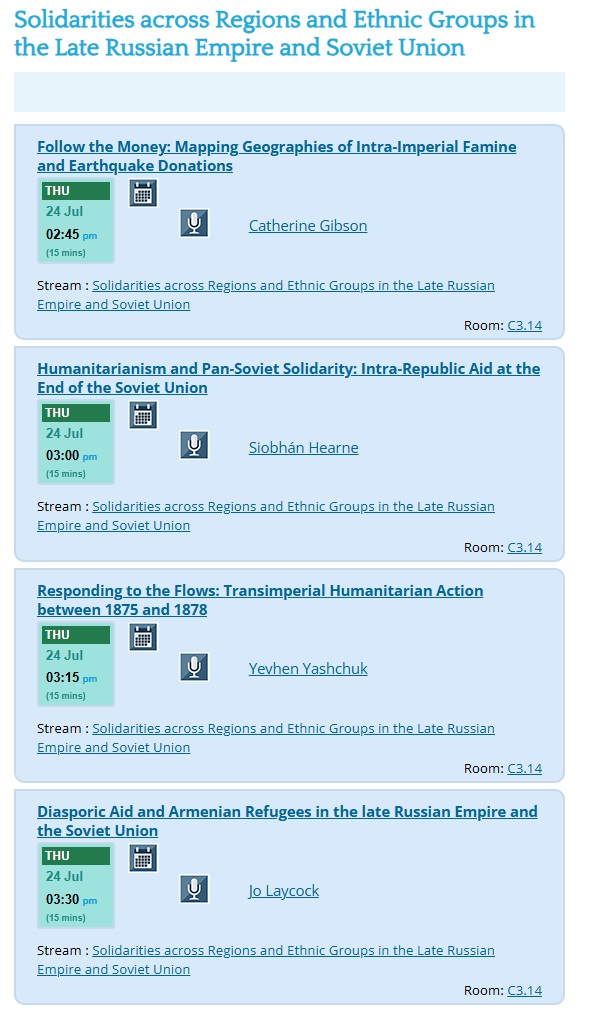Click microphone icon beside Jo Laycock
This screenshot has width=602, height=1025.
(194, 888)
